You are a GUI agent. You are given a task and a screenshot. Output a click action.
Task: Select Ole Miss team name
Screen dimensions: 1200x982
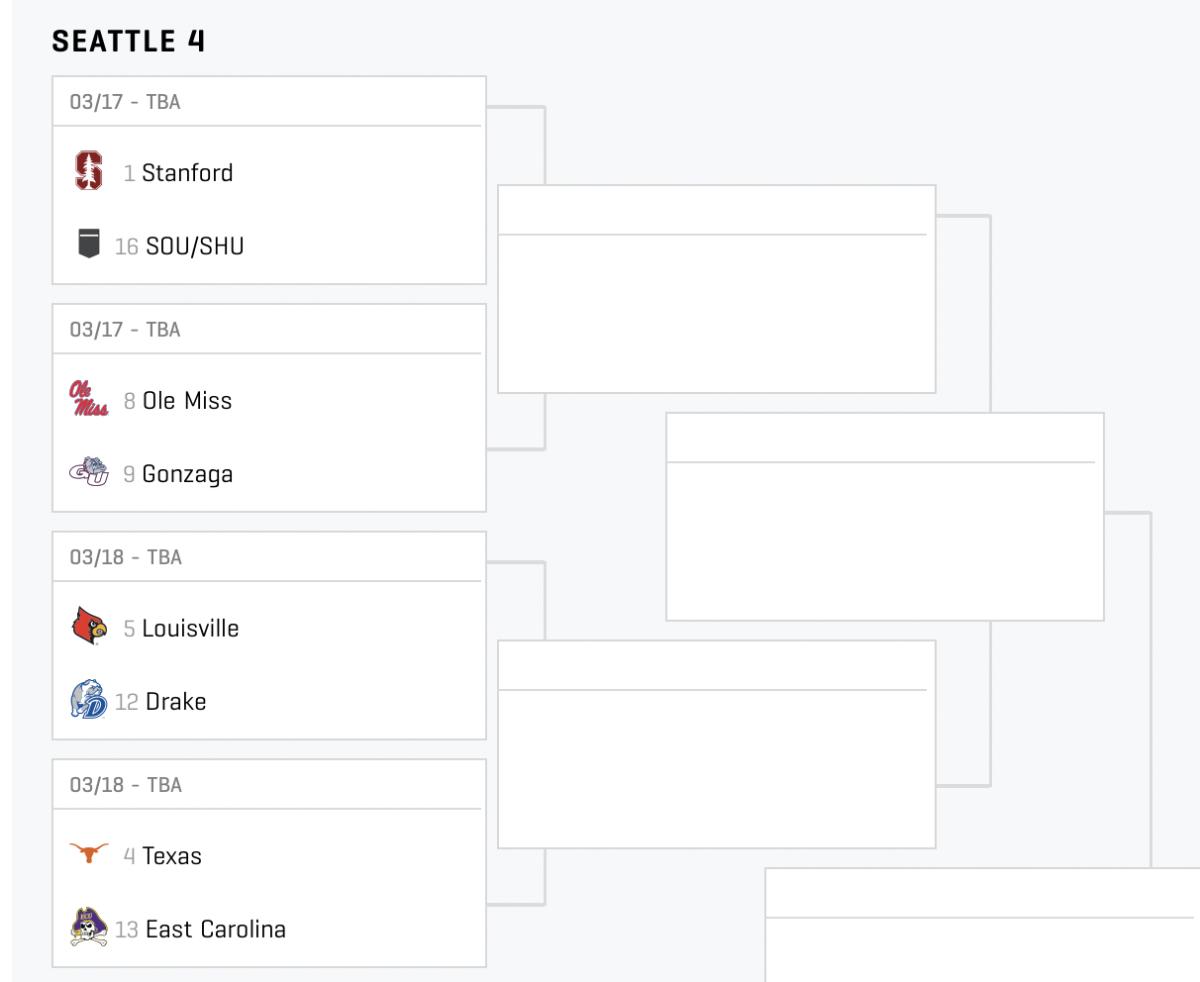(x=187, y=401)
